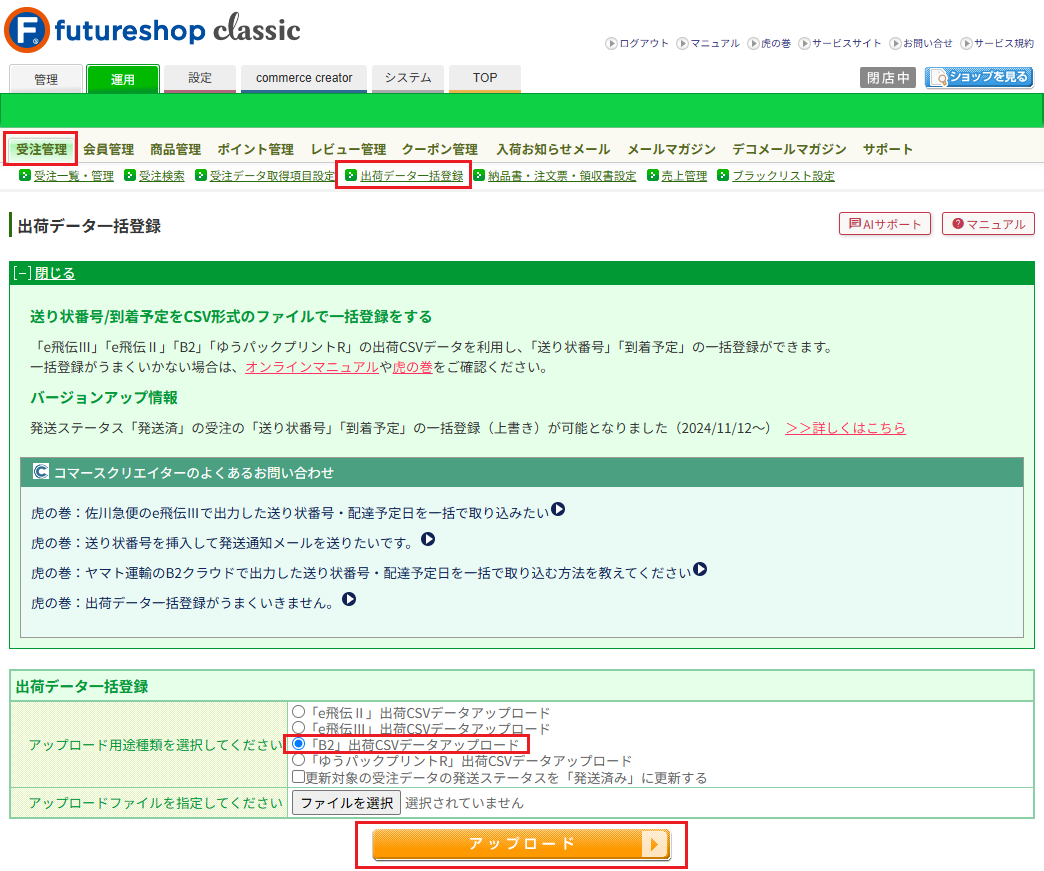The height and width of the screenshot is (871, 1044).
Task: Open the 受注管理 menu
Action: tap(41, 149)
